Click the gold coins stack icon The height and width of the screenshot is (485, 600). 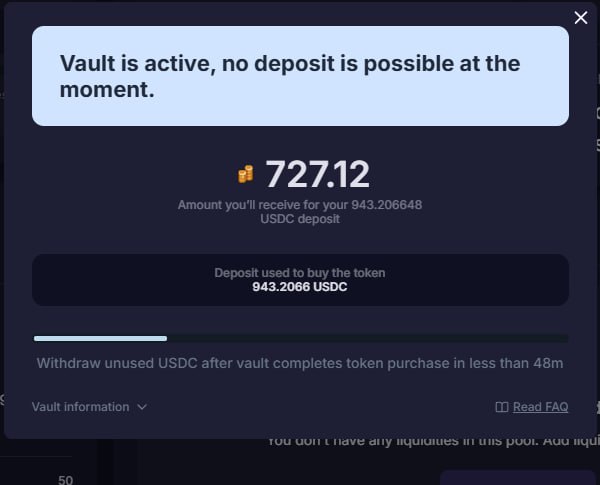click(246, 174)
